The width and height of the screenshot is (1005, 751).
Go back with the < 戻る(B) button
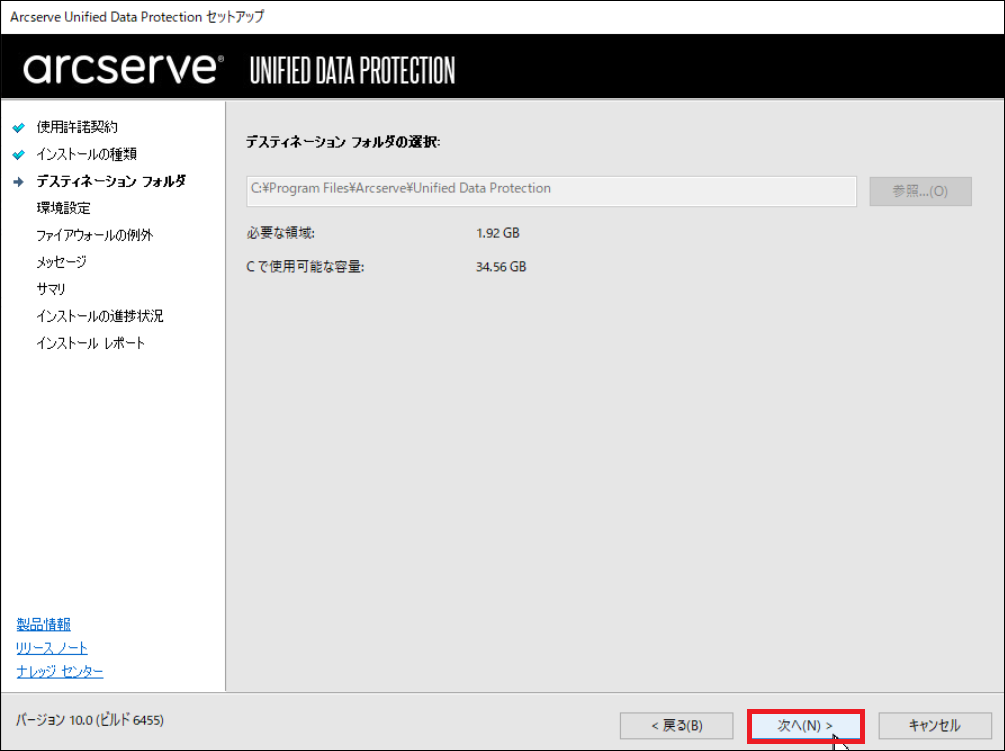pos(676,726)
